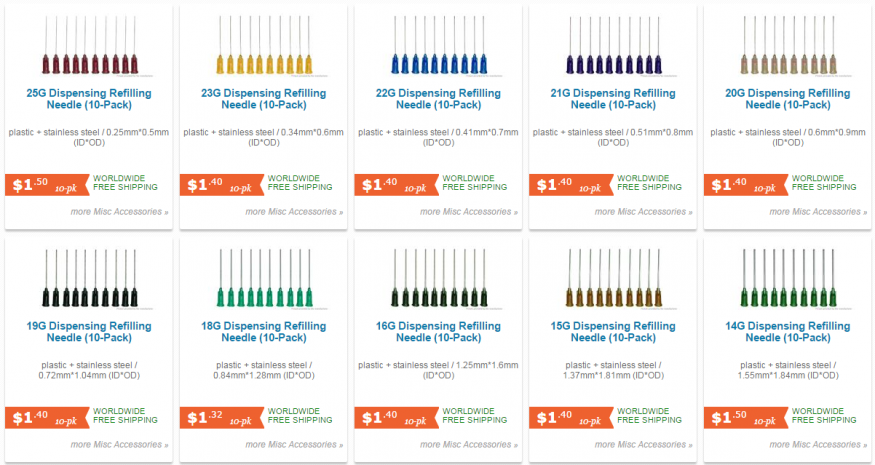Screen dimensions: 875x465
Task: Select the $1.32 price tag on 18G needle
Action: 222,418
